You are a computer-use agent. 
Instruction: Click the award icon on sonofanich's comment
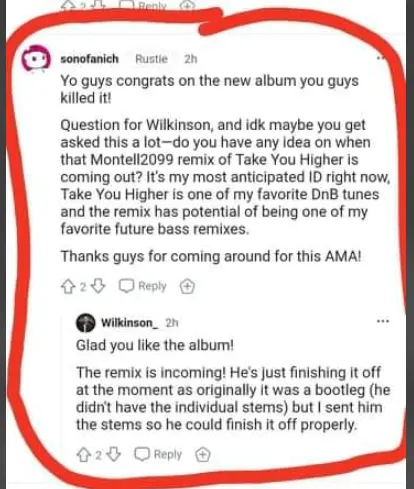tap(187, 286)
